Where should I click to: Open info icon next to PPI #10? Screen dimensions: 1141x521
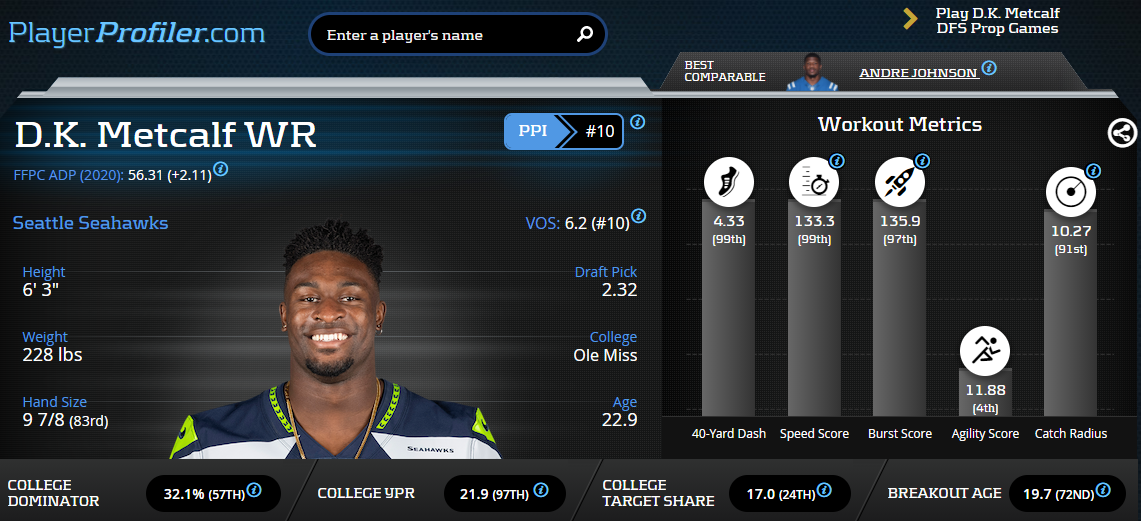point(637,122)
